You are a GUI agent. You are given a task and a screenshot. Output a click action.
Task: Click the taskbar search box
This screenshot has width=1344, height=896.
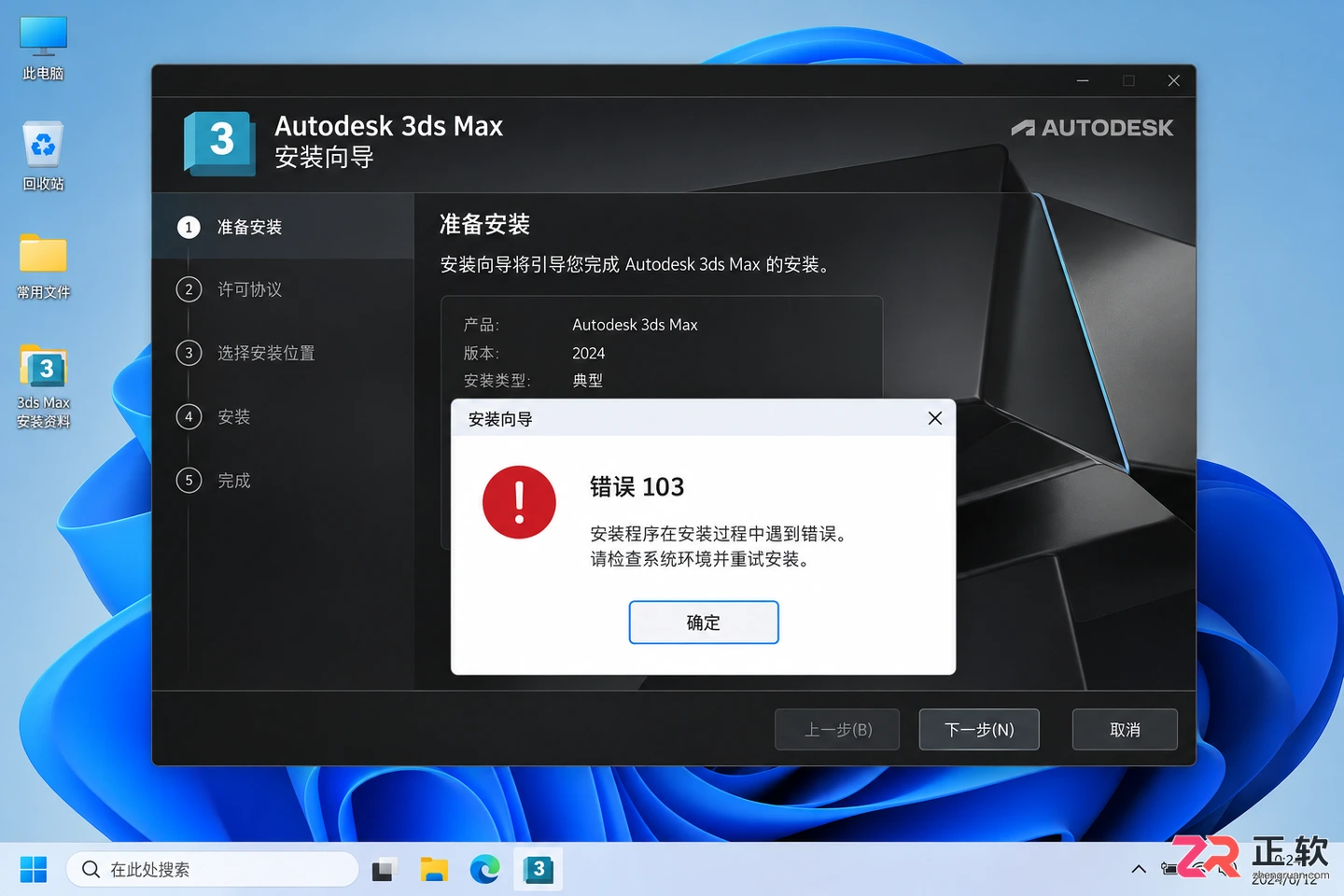[x=213, y=870]
